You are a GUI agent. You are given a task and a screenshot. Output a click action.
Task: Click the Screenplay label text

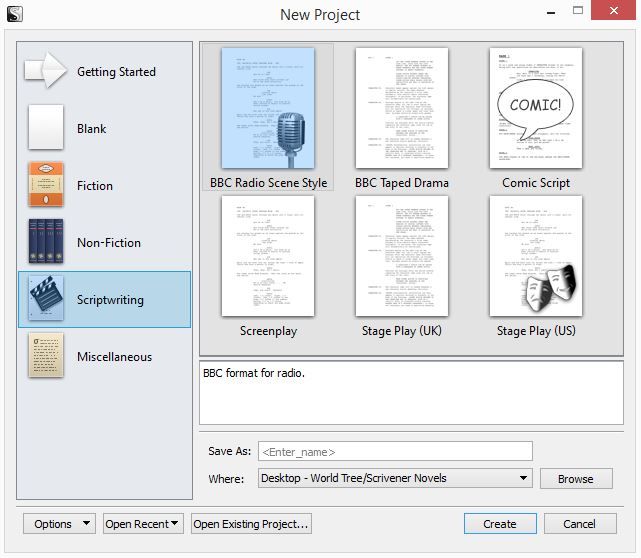268,331
